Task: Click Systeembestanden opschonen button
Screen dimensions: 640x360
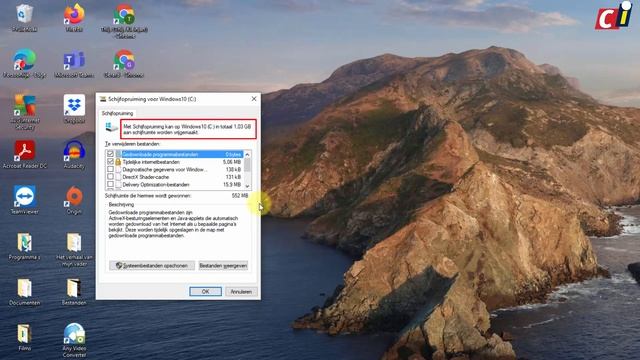Action: pyautogui.click(x=152, y=266)
